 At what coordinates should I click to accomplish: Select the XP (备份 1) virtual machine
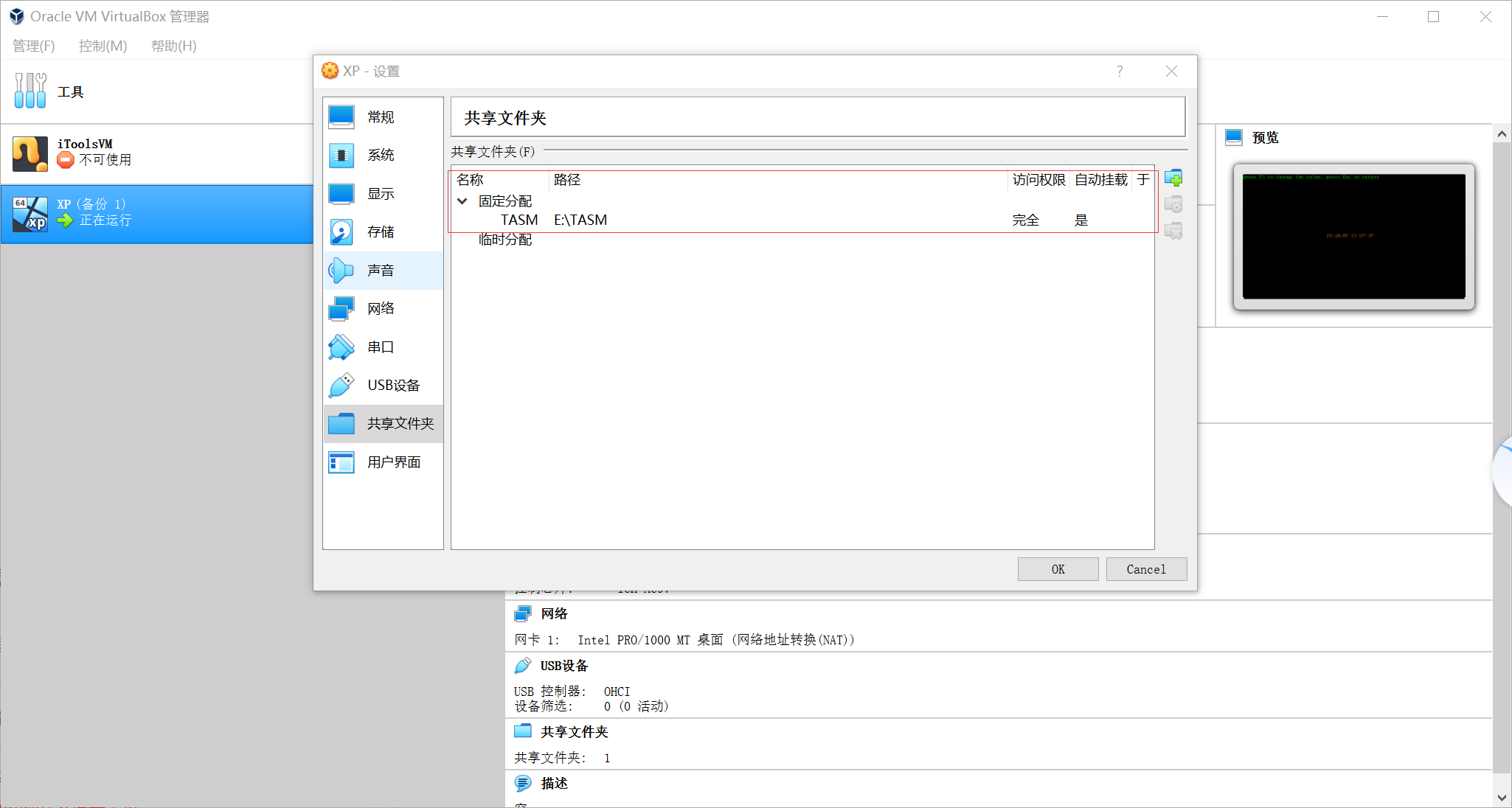point(157,214)
